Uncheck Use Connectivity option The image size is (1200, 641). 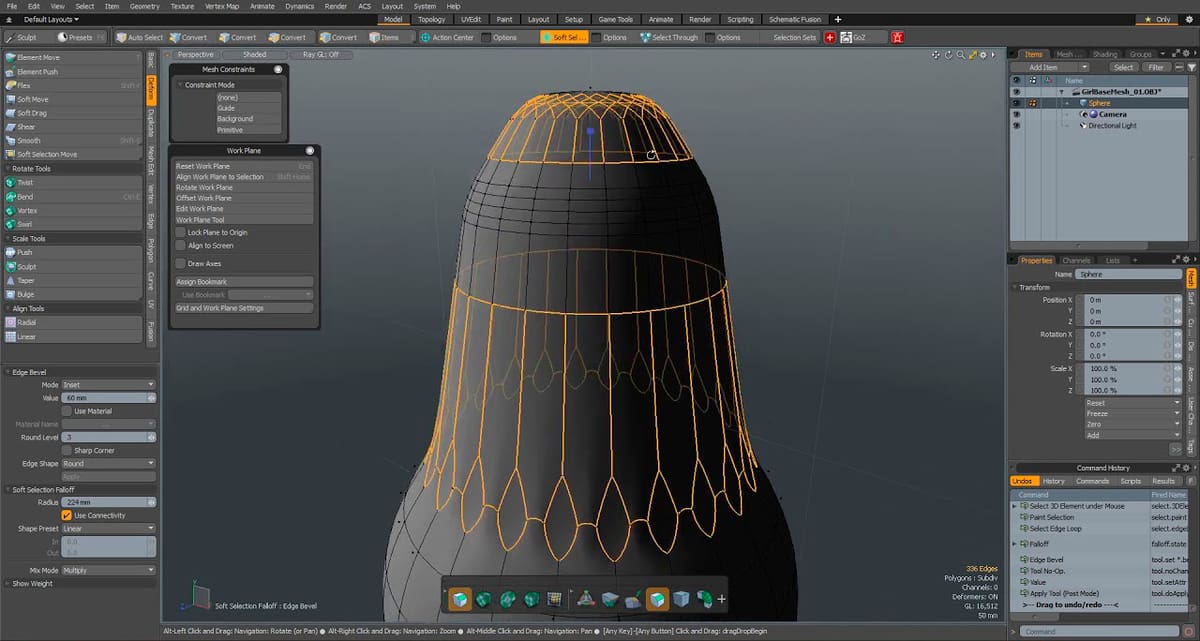67,515
